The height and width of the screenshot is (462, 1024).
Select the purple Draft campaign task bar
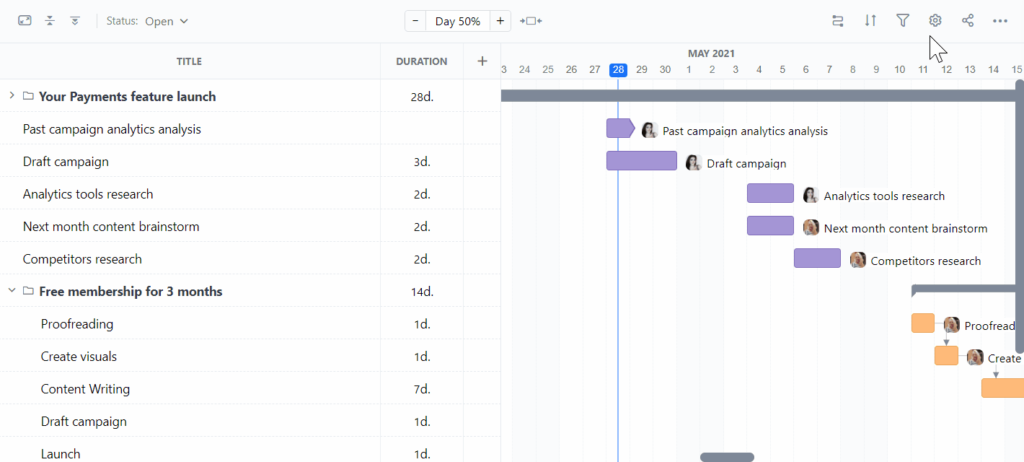[x=641, y=161]
